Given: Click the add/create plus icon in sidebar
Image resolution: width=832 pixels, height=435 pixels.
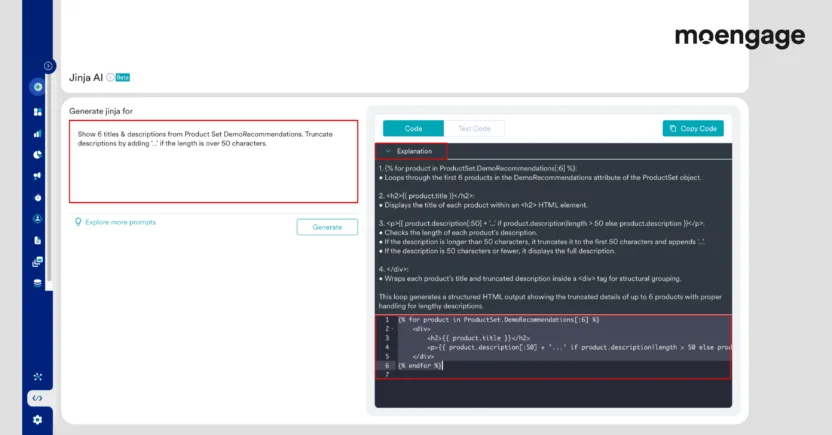Looking at the screenshot, I should [37, 87].
